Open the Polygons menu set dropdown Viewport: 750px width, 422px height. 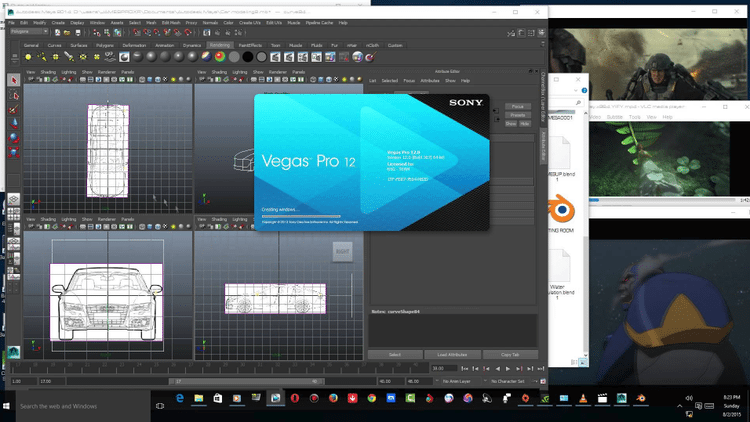tap(29, 32)
